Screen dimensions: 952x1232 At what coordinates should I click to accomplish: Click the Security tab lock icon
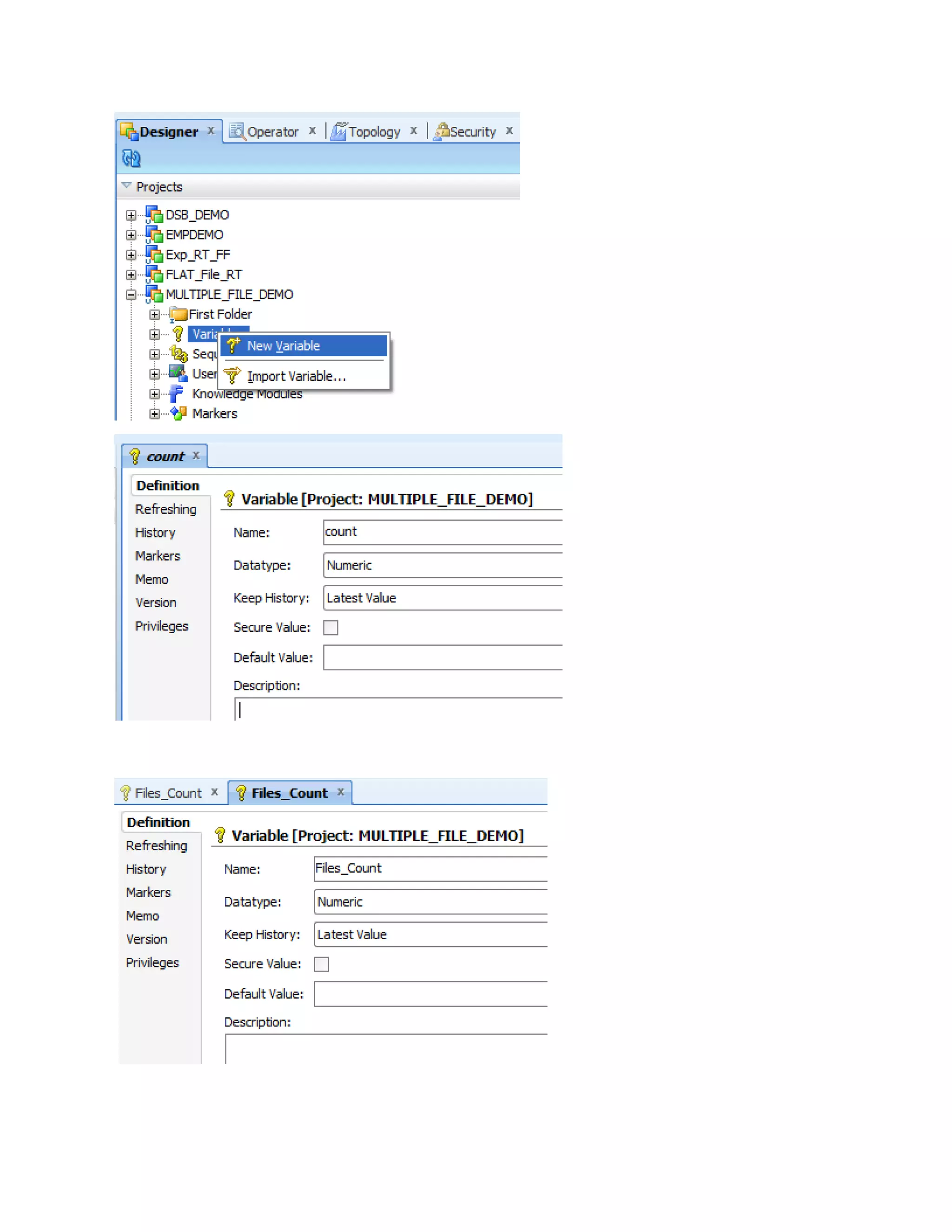coord(442,132)
